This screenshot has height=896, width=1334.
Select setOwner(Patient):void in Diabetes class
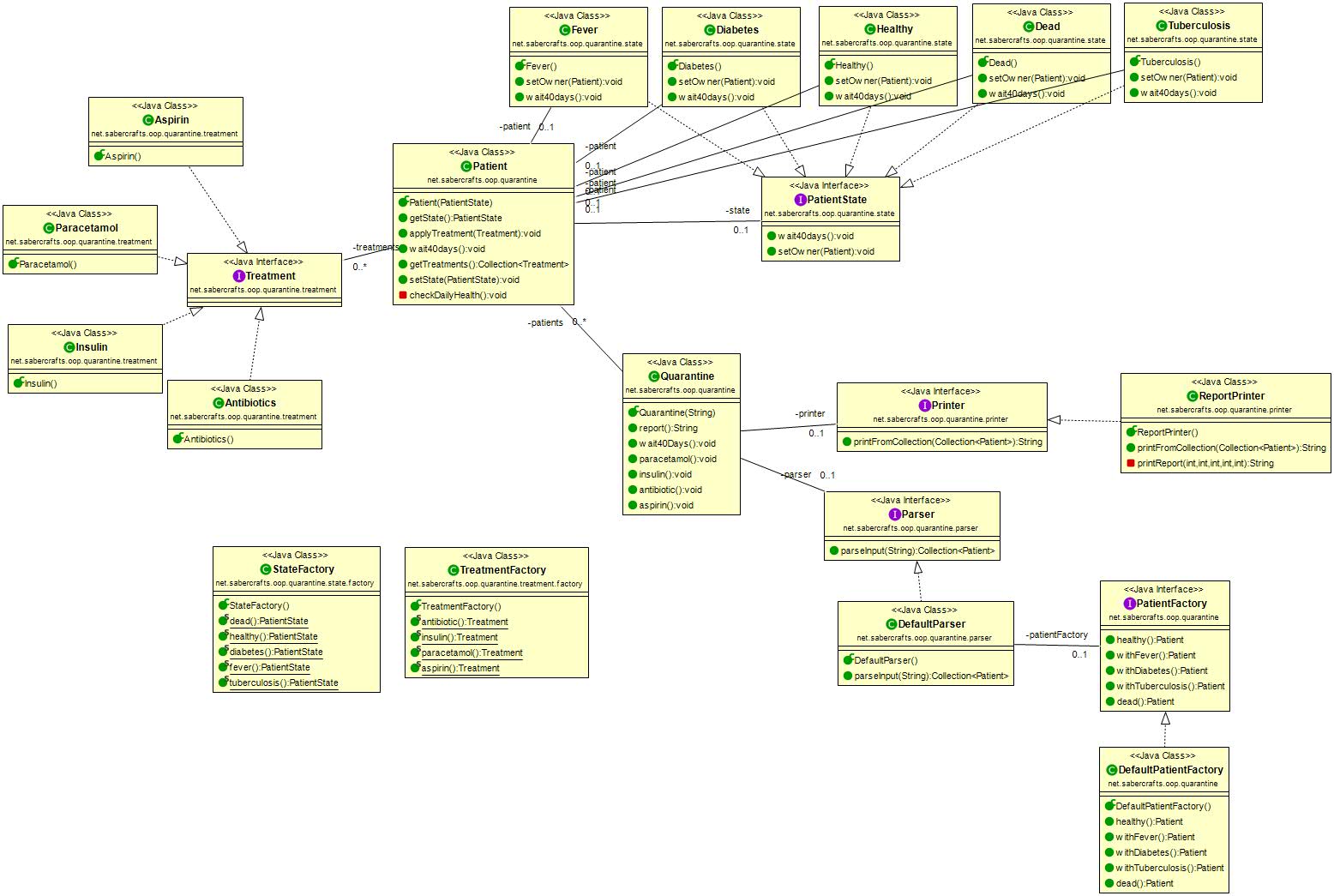pyautogui.click(x=726, y=82)
